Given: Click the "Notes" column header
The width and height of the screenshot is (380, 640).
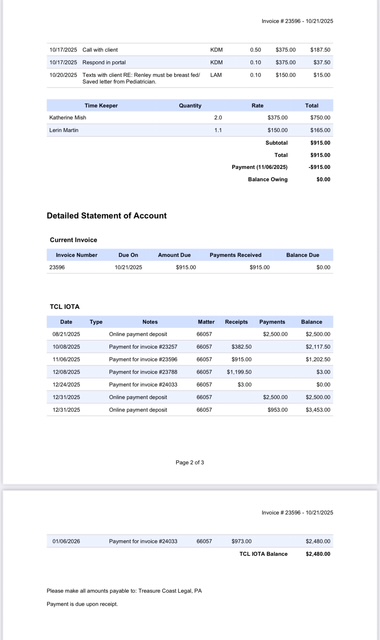Looking at the screenshot, I should coord(150,322).
